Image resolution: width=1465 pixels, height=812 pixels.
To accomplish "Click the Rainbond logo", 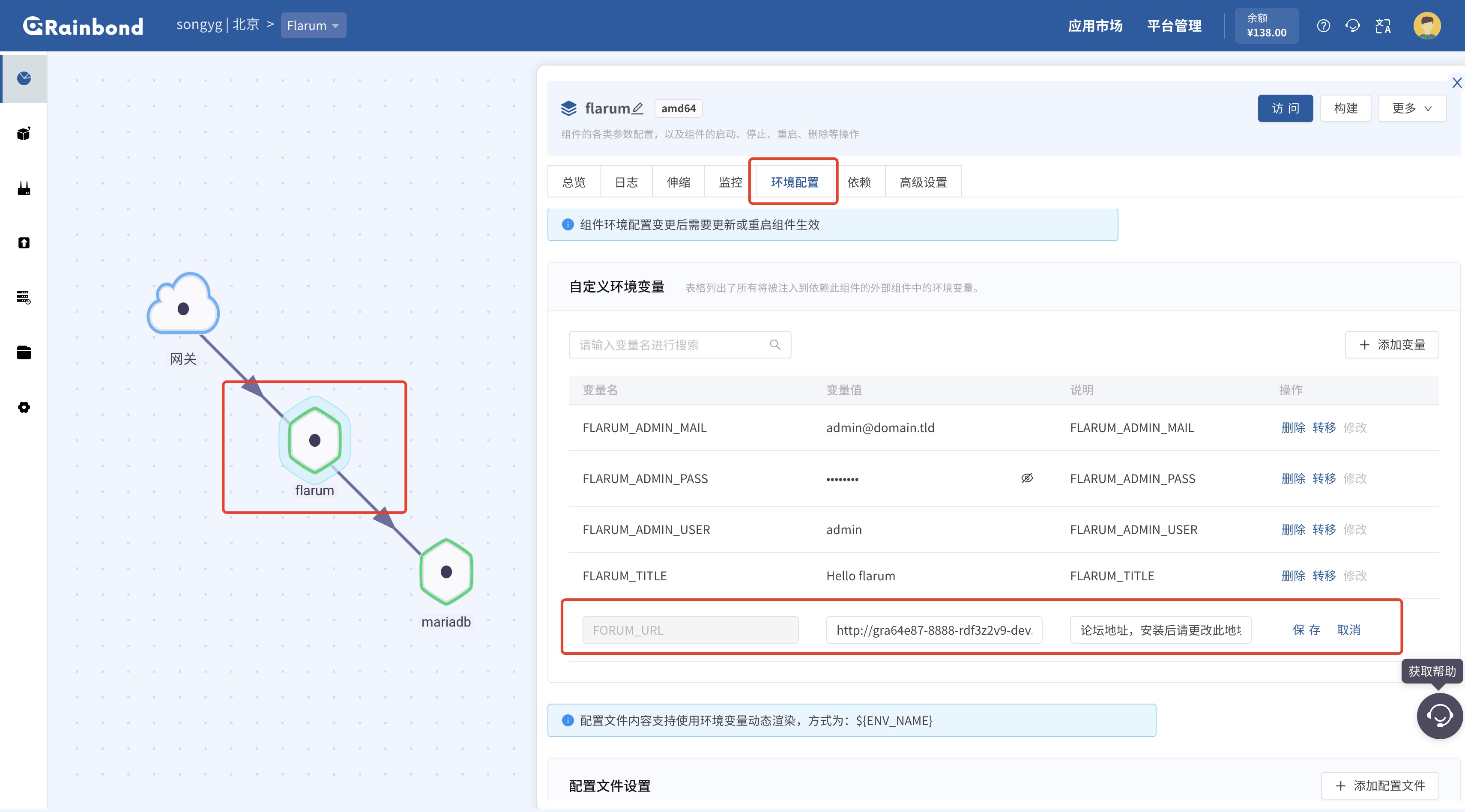I will coord(83,26).
